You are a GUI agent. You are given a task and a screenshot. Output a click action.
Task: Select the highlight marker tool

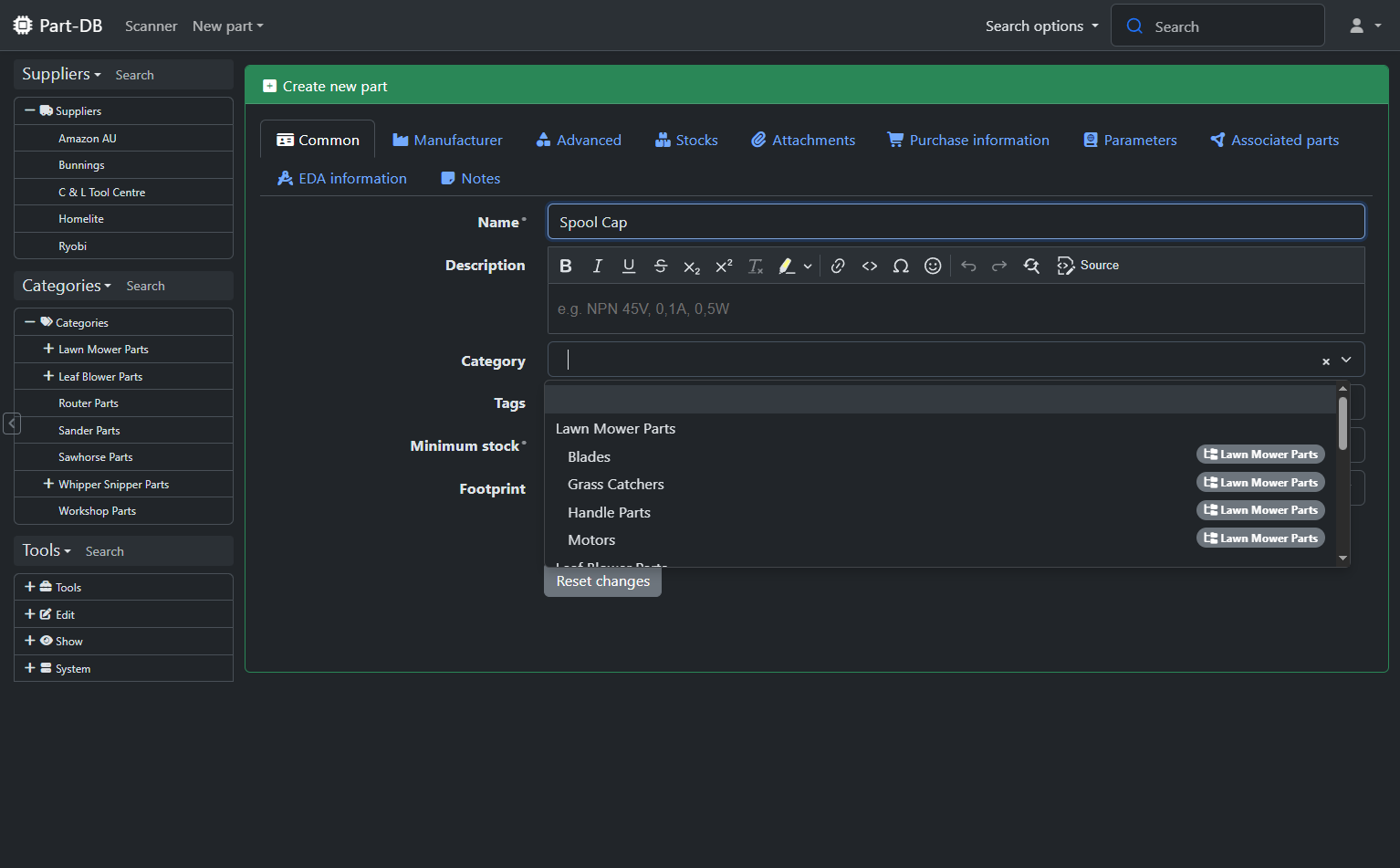[x=787, y=266]
